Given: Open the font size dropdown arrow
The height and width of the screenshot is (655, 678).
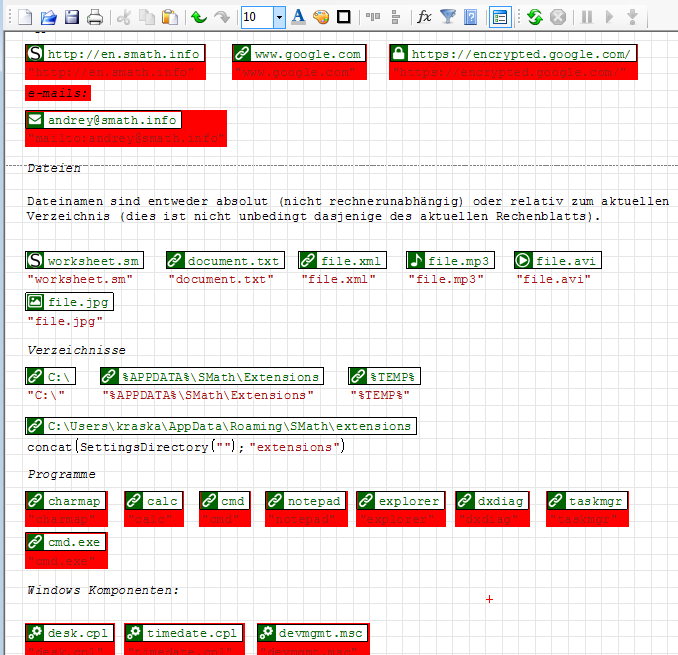Looking at the screenshot, I should [279, 17].
